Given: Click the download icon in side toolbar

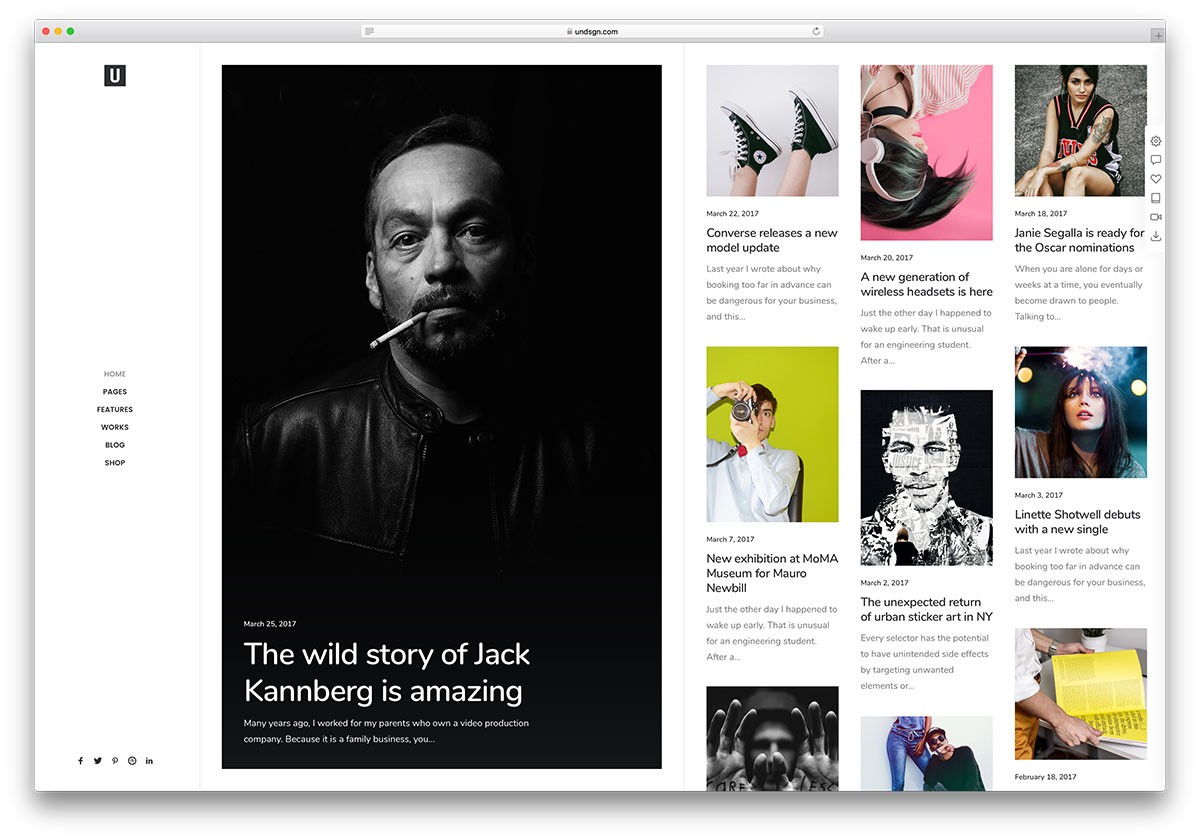Looking at the screenshot, I should coord(1156,236).
